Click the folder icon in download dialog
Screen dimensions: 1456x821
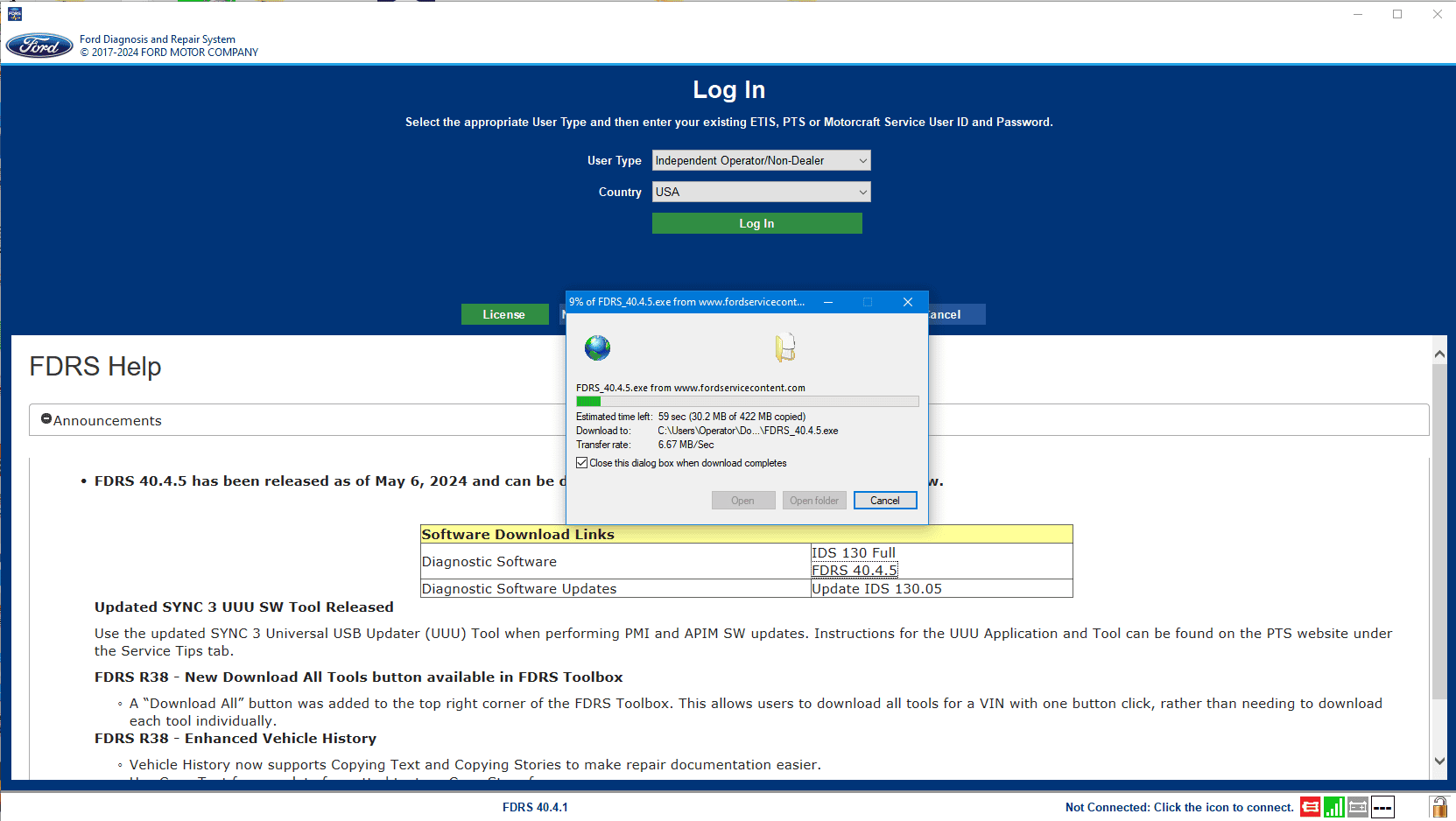[x=784, y=347]
